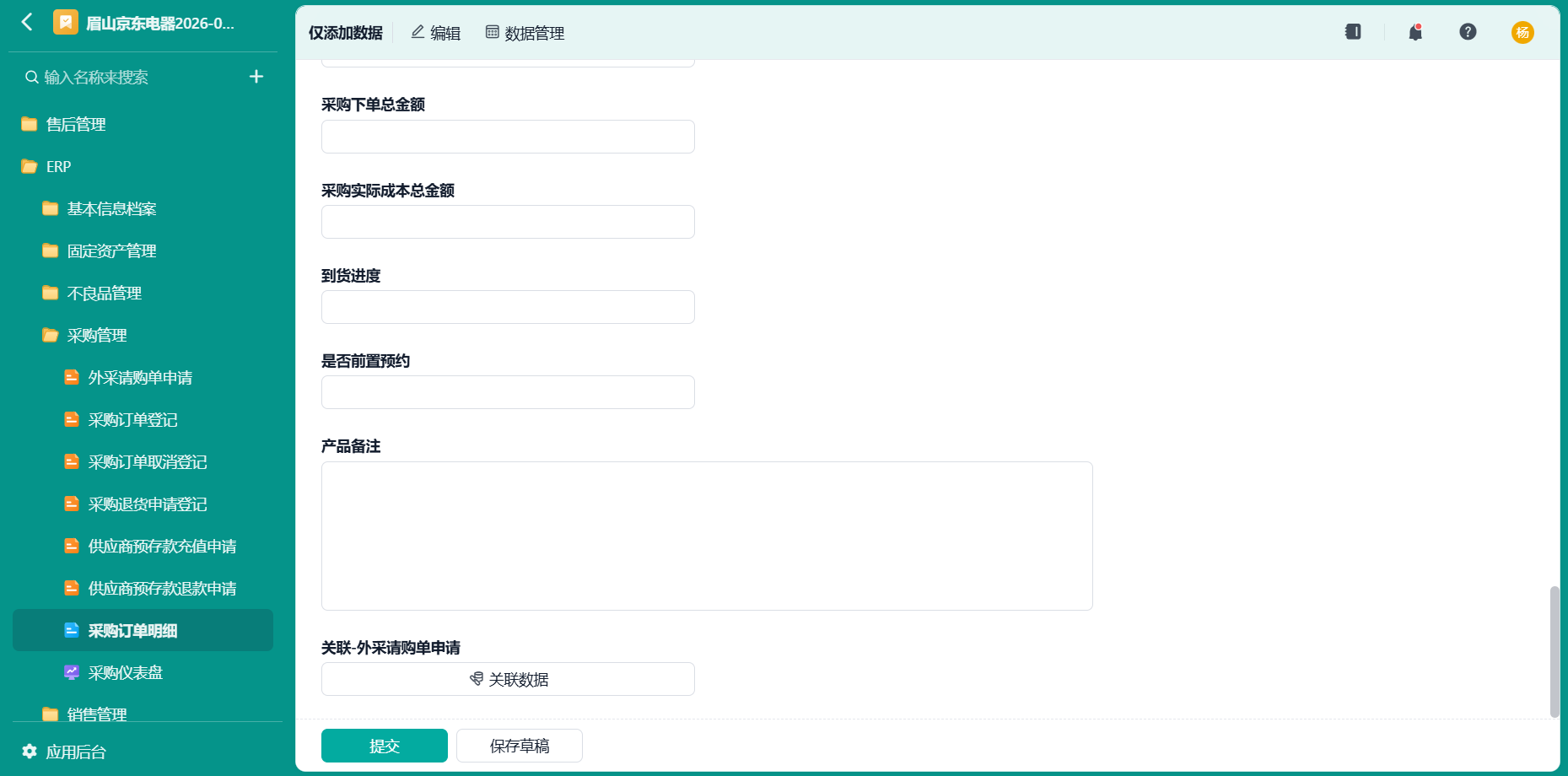Click the ERP folder icon

click(30, 166)
